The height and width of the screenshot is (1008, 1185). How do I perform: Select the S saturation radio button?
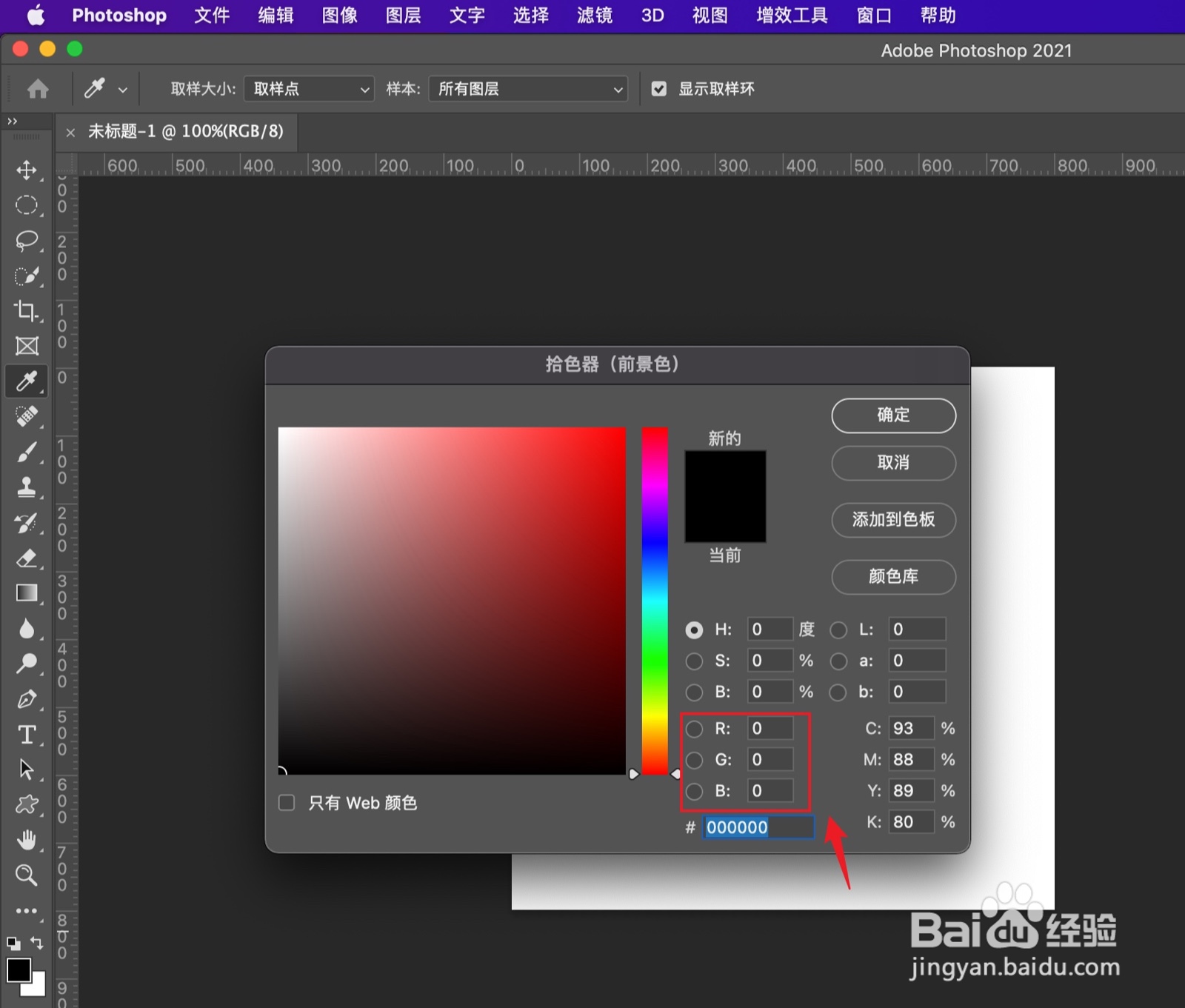[694, 661]
